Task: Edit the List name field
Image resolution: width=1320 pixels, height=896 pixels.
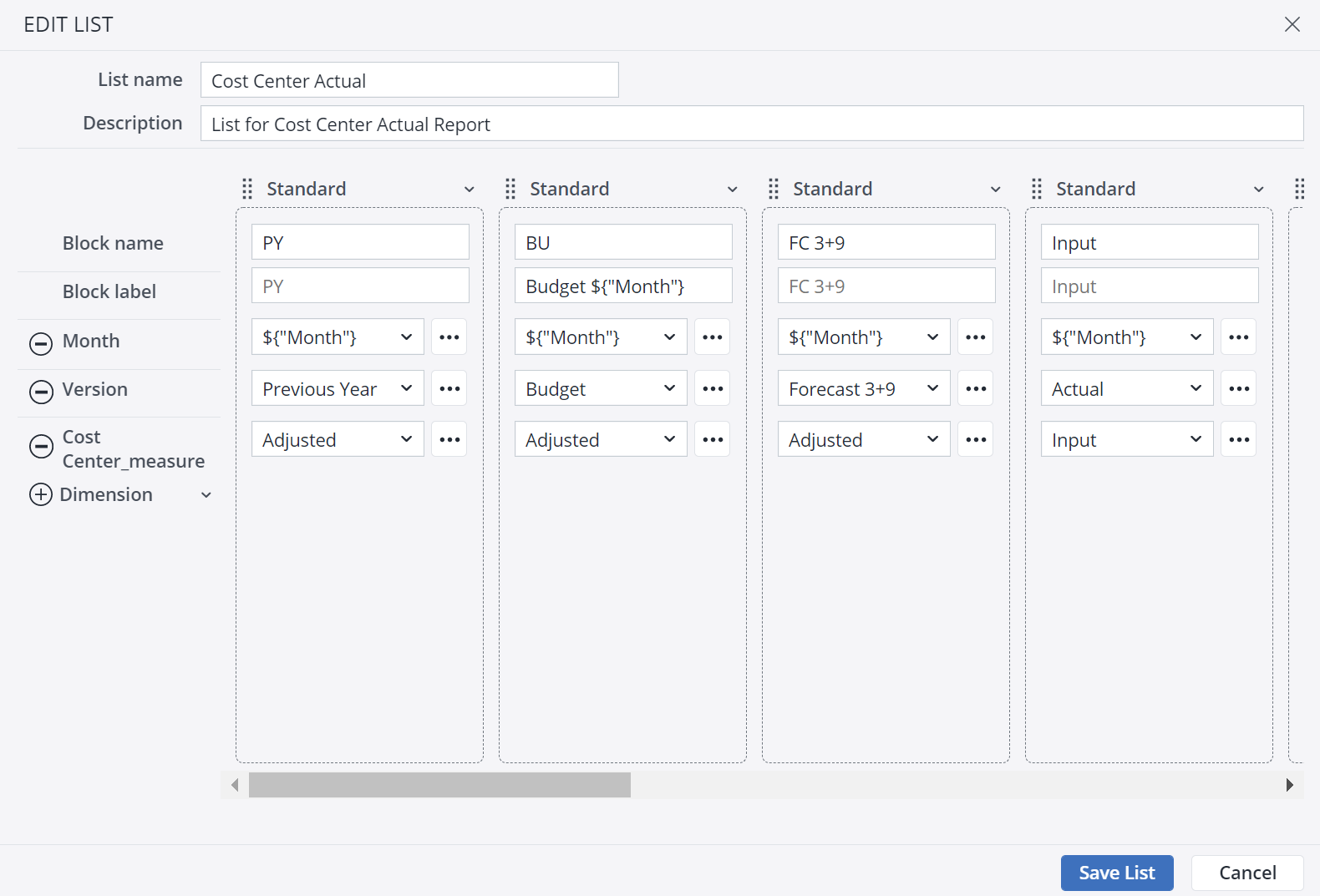Action: tap(409, 80)
